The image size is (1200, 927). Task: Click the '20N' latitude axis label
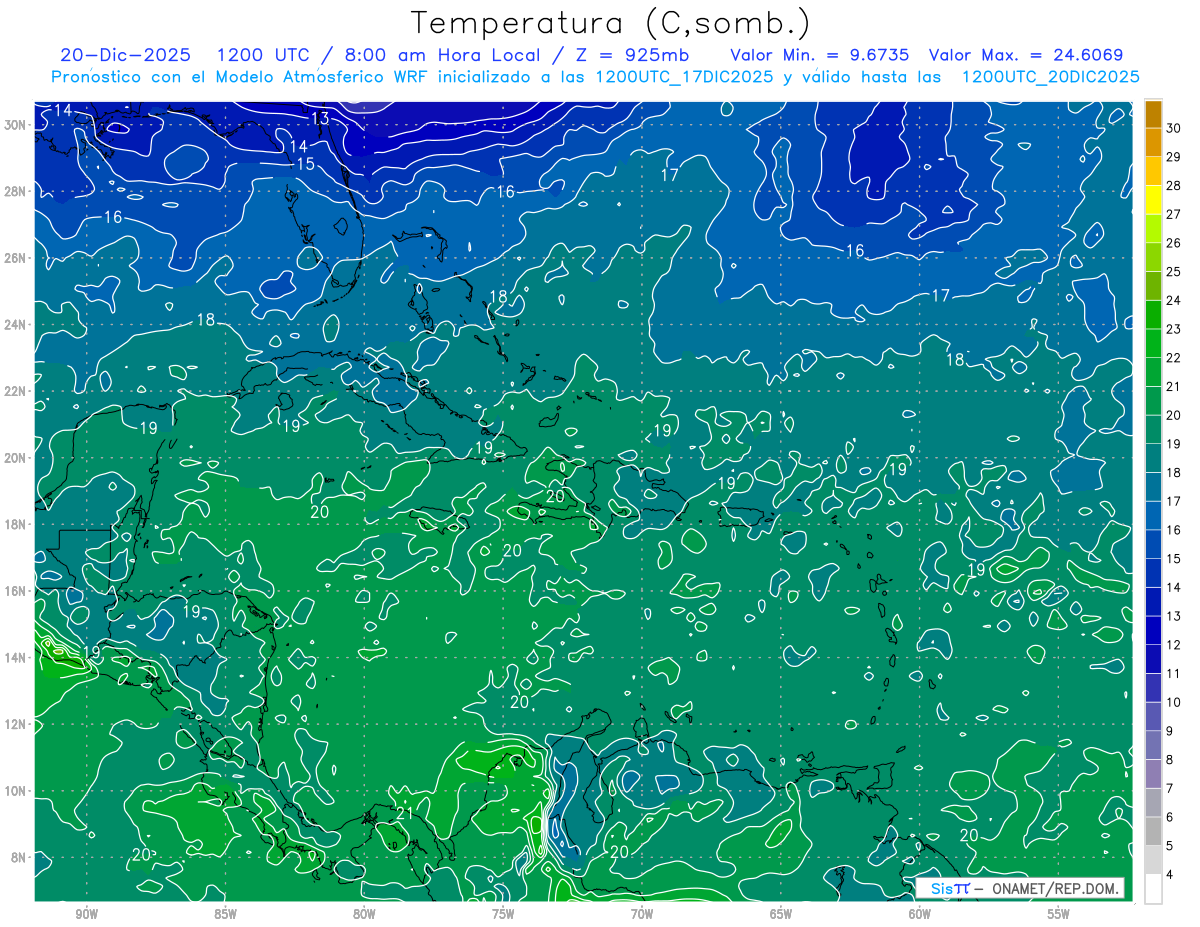pos(17,458)
